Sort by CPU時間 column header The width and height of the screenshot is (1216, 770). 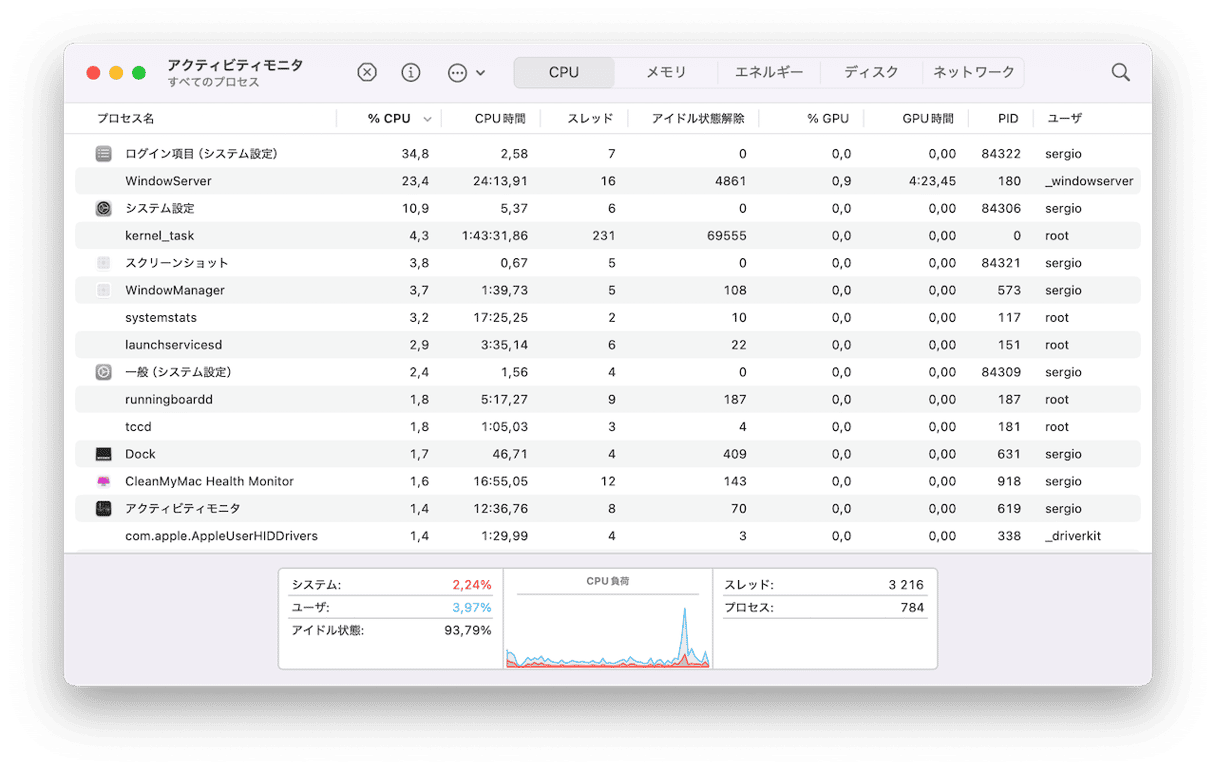(x=499, y=118)
